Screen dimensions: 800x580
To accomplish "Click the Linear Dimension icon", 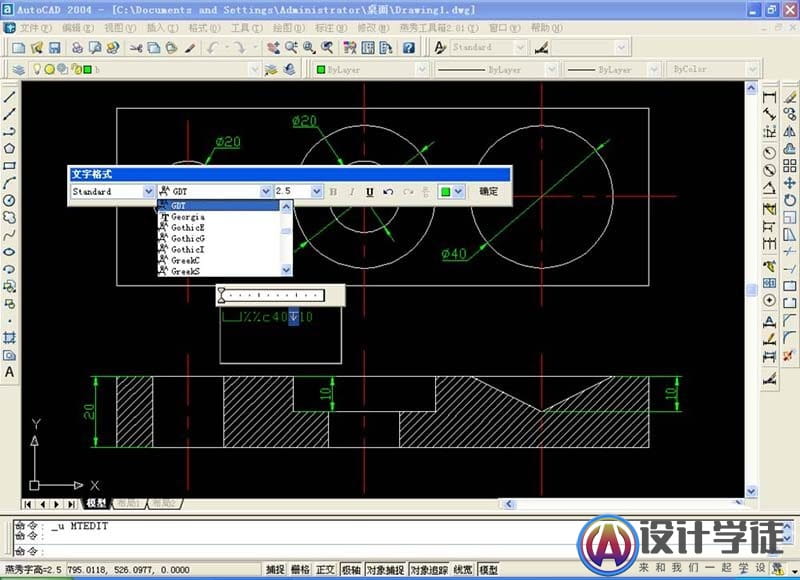I will pos(769,97).
